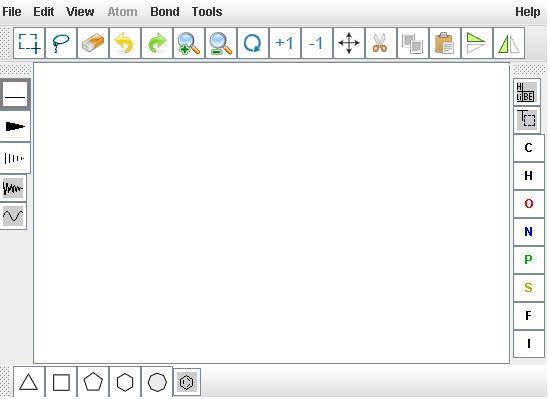Pick the Oxygen element button
This screenshot has width=548, height=399.
point(528,204)
